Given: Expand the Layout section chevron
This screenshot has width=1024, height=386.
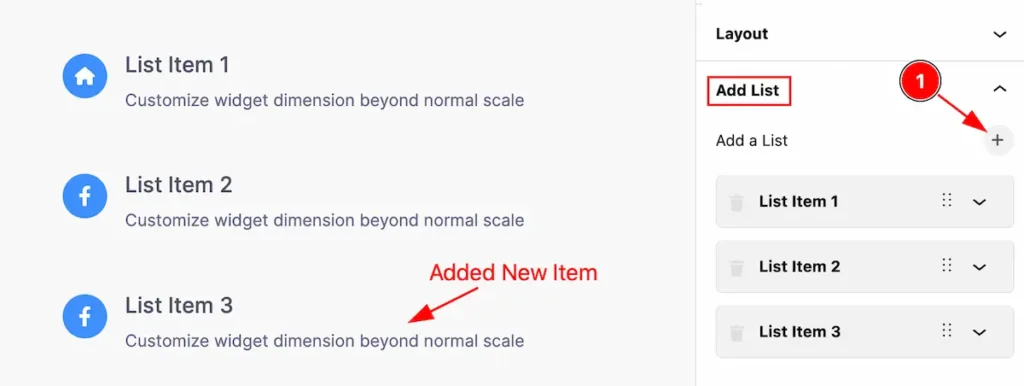Looking at the screenshot, I should [x=1000, y=35].
